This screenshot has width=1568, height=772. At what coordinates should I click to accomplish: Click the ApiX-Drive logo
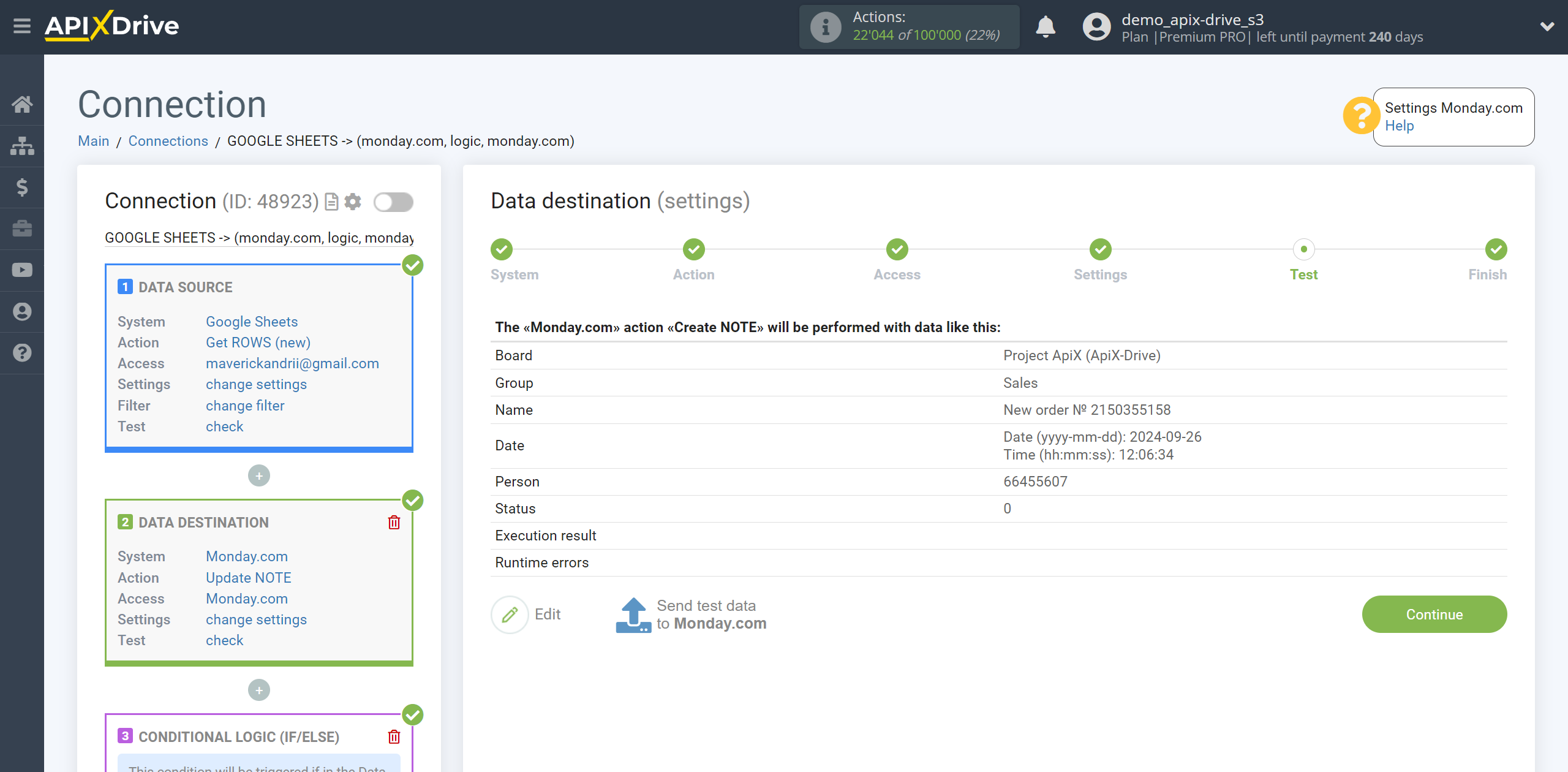pyautogui.click(x=111, y=26)
